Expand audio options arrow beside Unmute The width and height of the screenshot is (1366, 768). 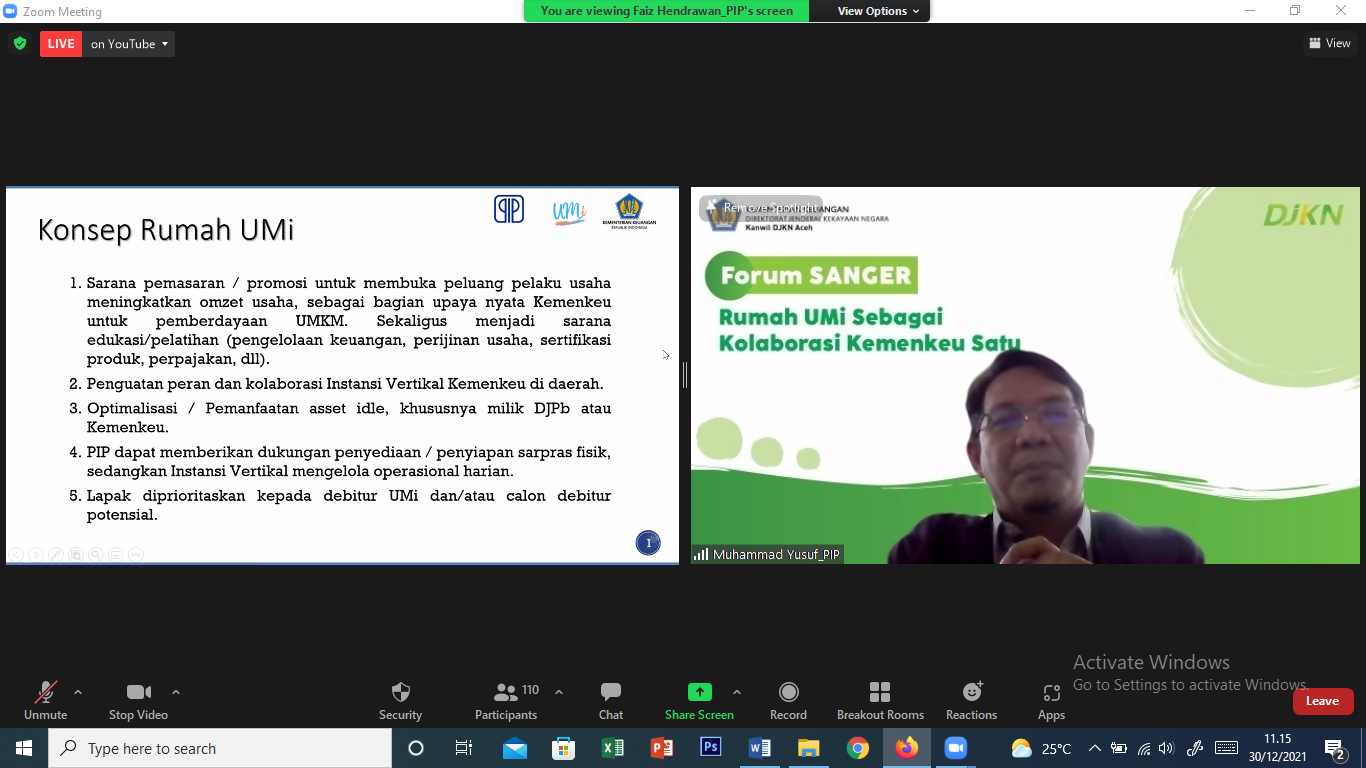pos(78,692)
